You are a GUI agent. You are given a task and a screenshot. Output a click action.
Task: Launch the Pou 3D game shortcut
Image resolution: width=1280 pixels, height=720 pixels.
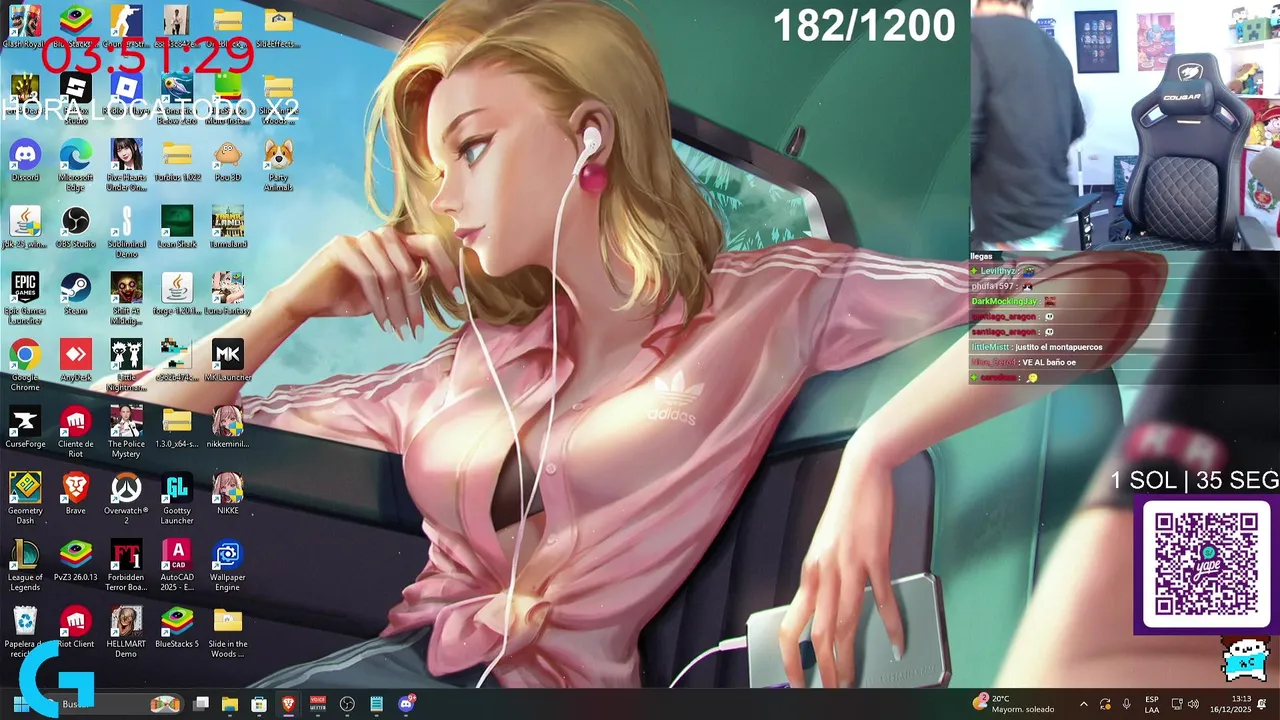pyautogui.click(x=228, y=160)
